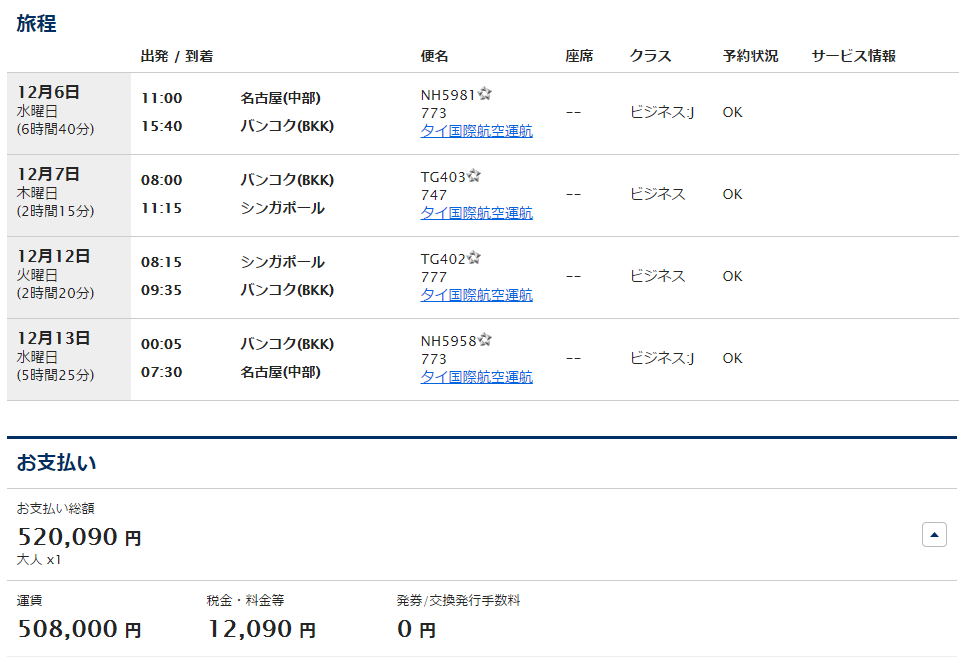Click Star Alliance icon beside flight TG403
This screenshot has width=959, height=657.
474,176
